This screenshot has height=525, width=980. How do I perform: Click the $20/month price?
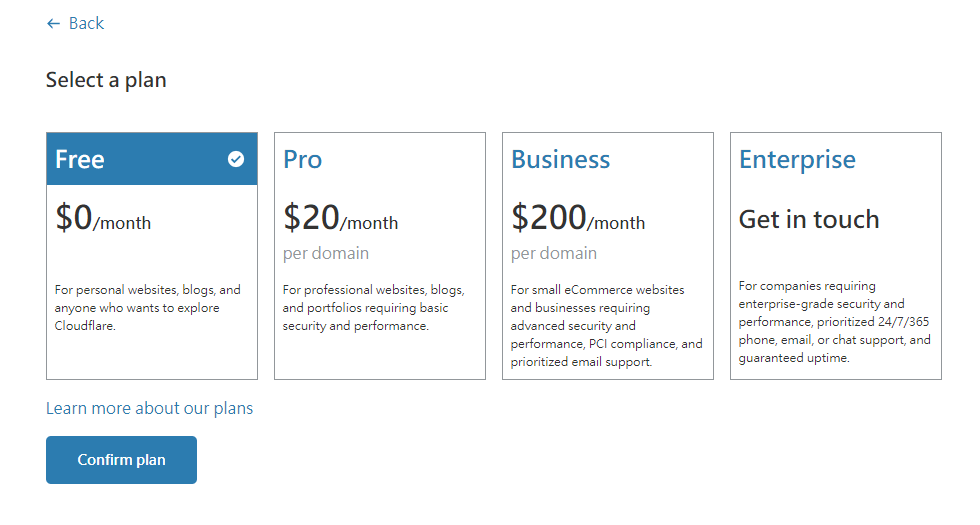(x=340, y=218)
